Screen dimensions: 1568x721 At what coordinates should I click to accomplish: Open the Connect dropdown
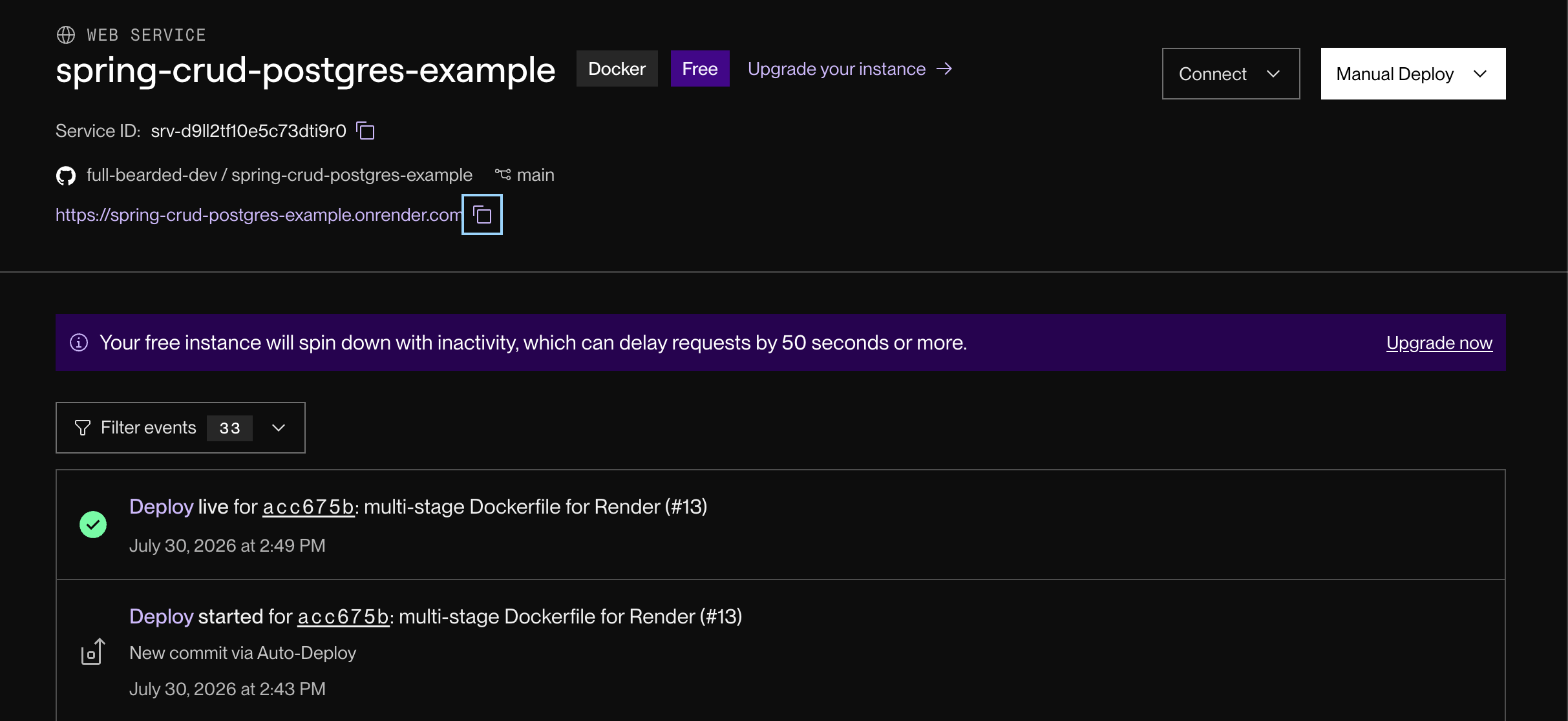pyautogui.click(x=1231, y=74)
